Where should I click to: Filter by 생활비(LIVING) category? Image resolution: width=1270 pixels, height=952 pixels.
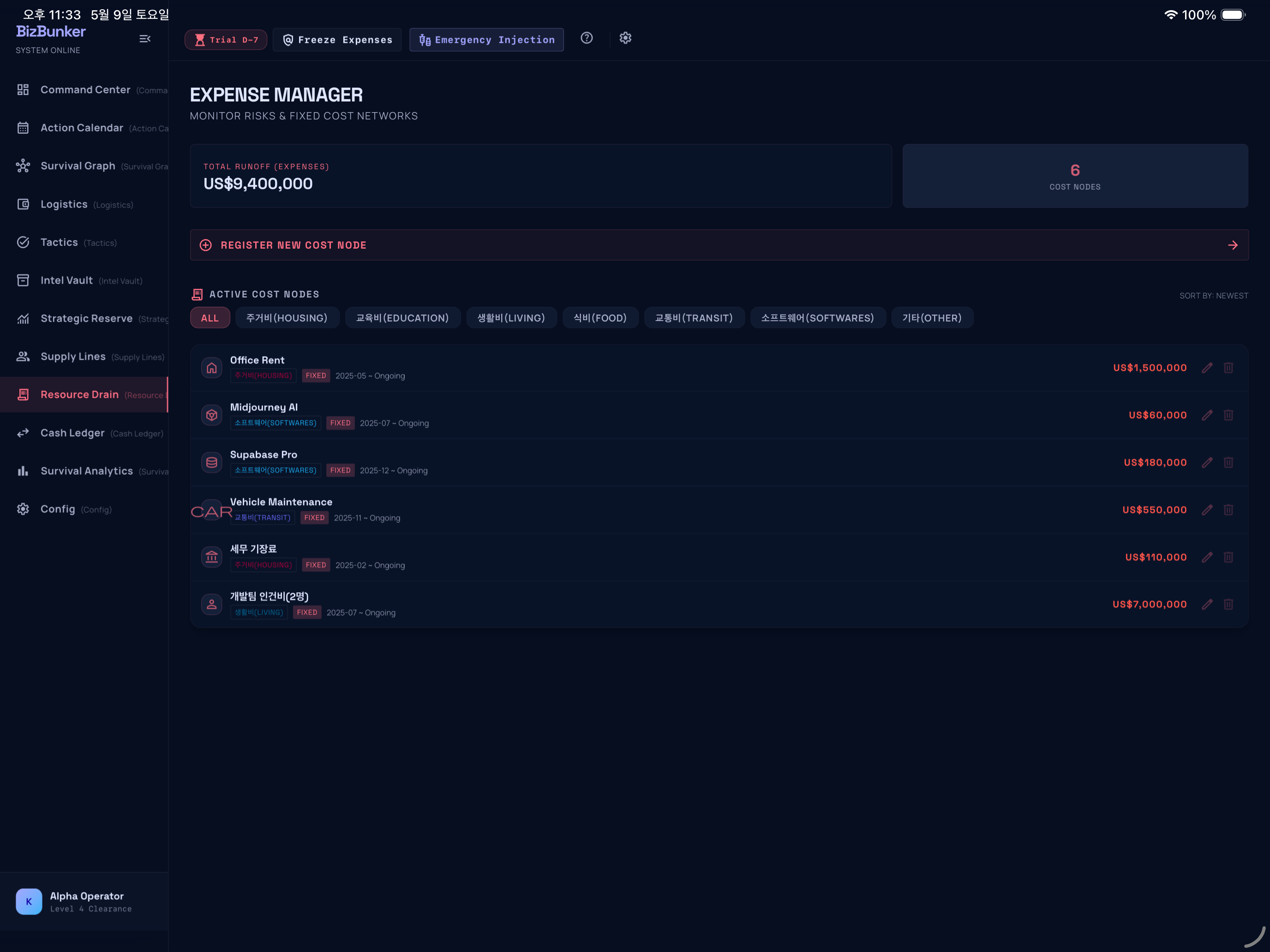click(511, 318)
